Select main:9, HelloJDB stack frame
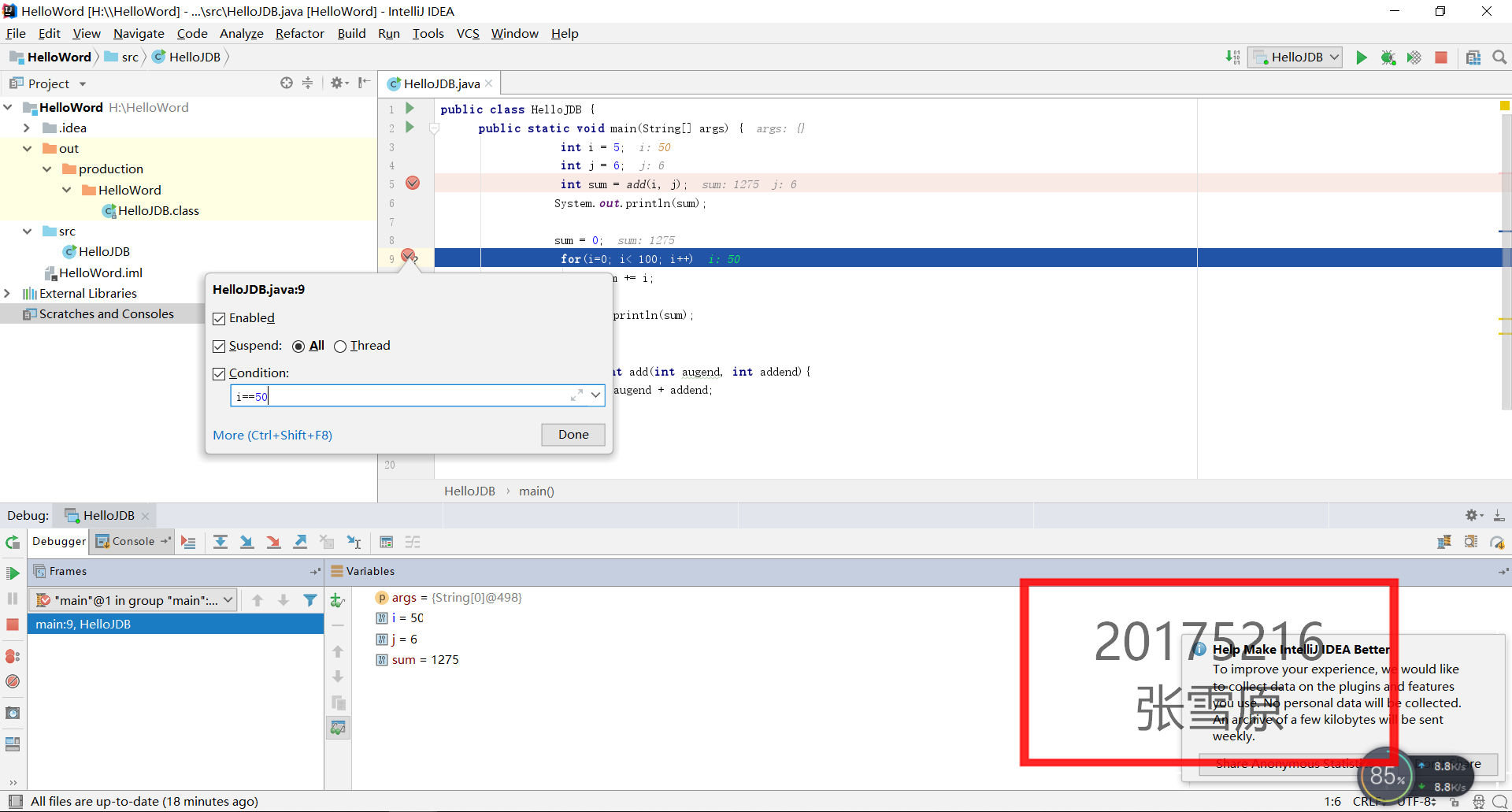 click(x=176, y=624)
